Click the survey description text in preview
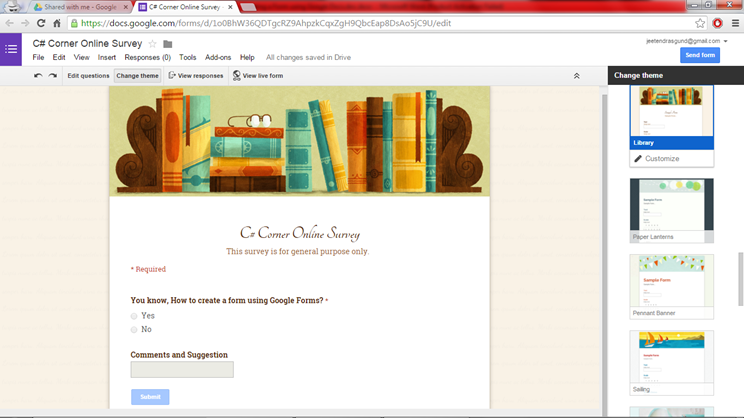The width and height of the screenshot is (744, 418). (298, 251)
